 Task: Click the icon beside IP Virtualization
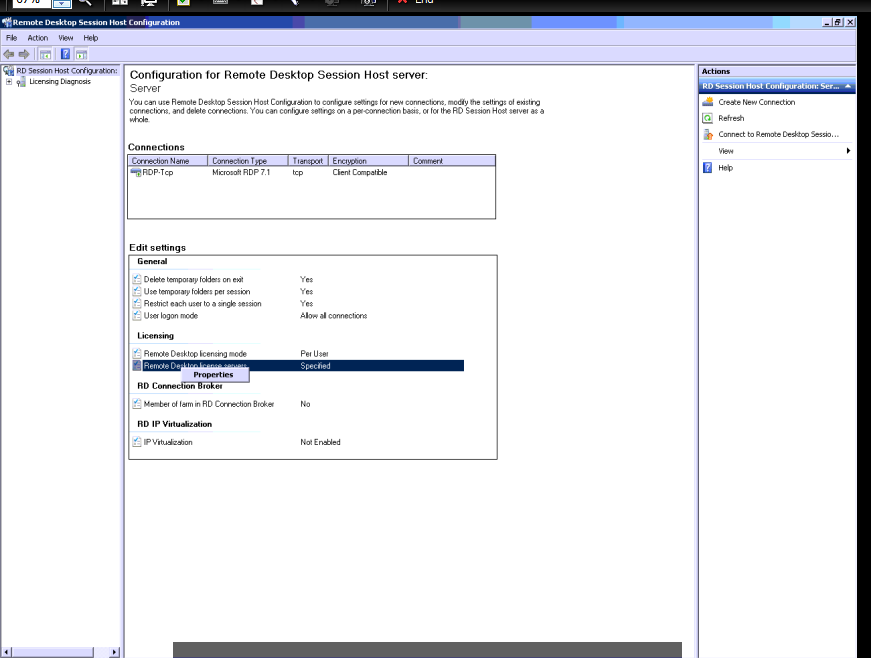tap(137, 442)
